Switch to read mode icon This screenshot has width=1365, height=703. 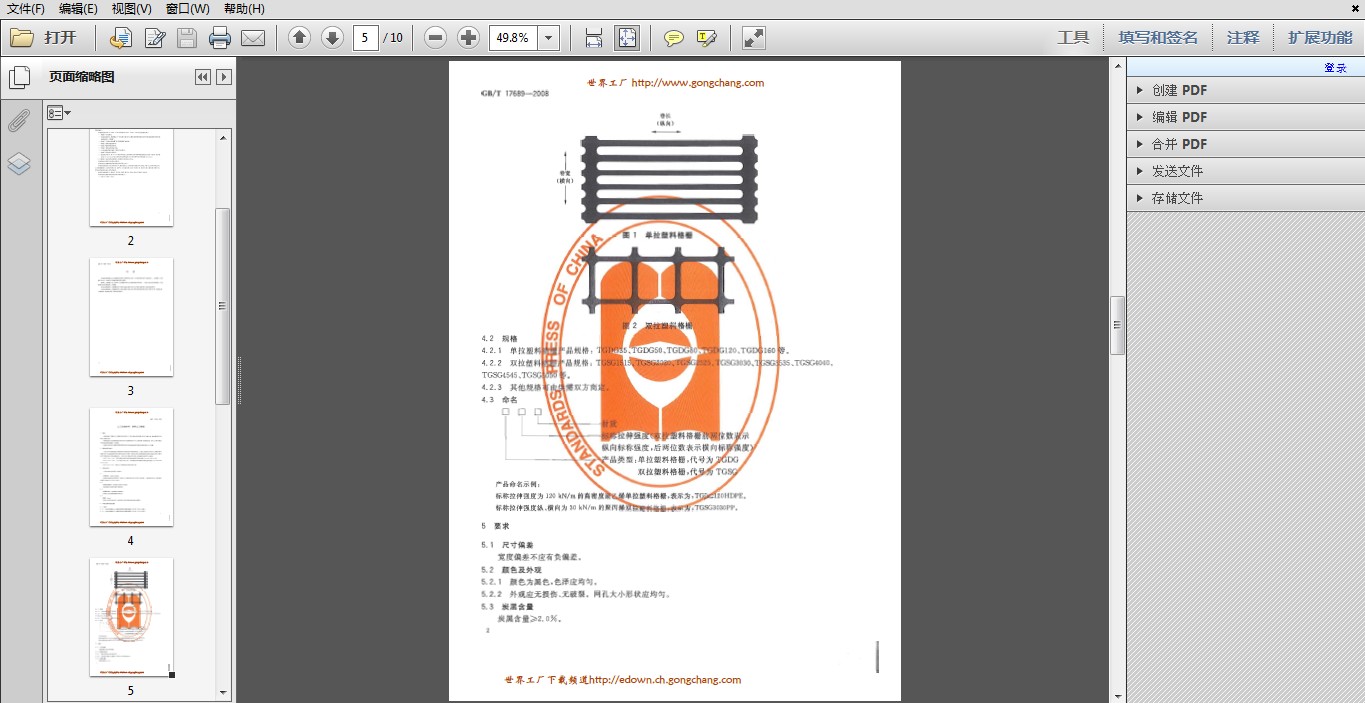point(754,38)
